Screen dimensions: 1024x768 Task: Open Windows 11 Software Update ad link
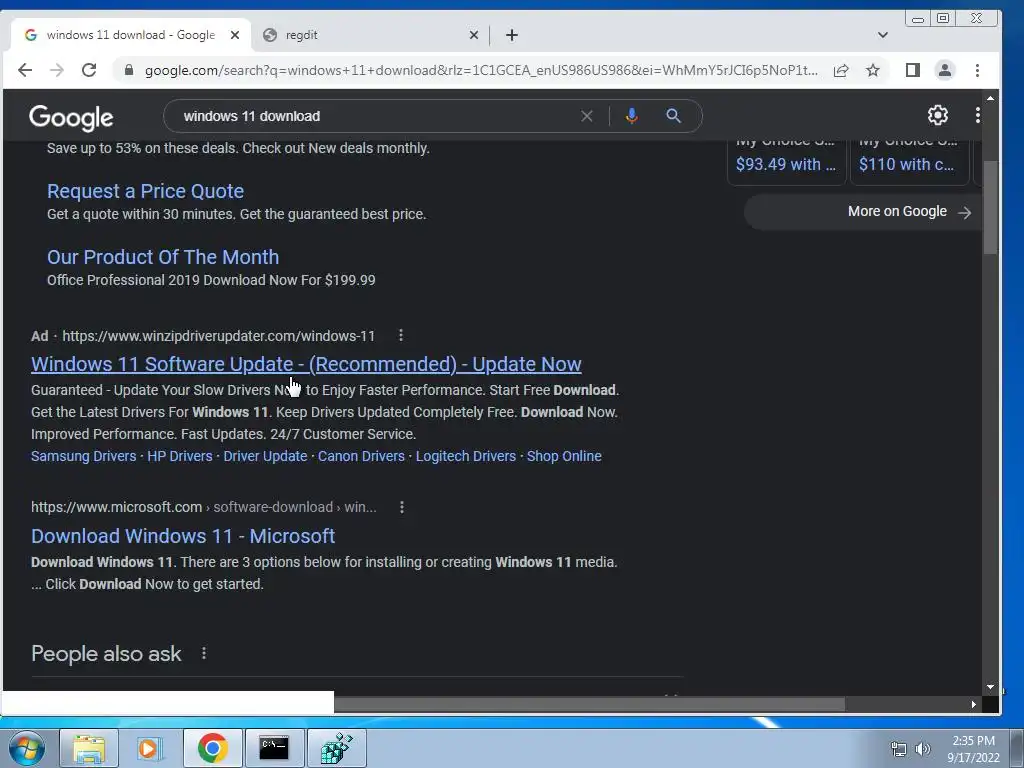point(306,364)
